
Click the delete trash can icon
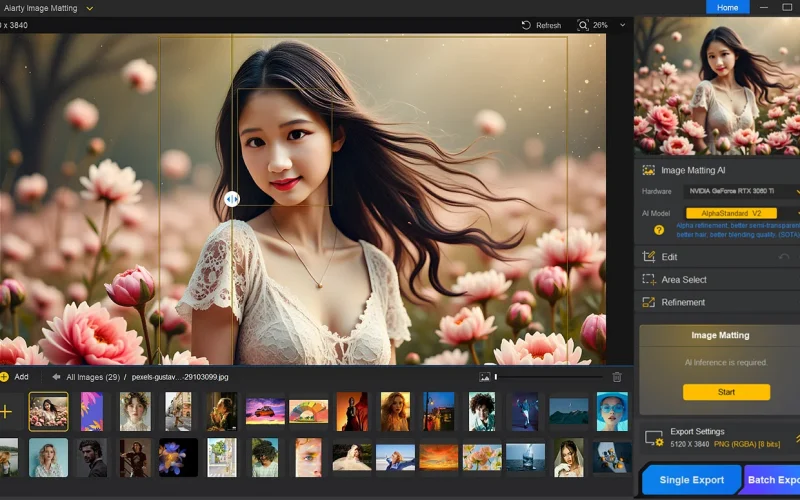point(617,377)
